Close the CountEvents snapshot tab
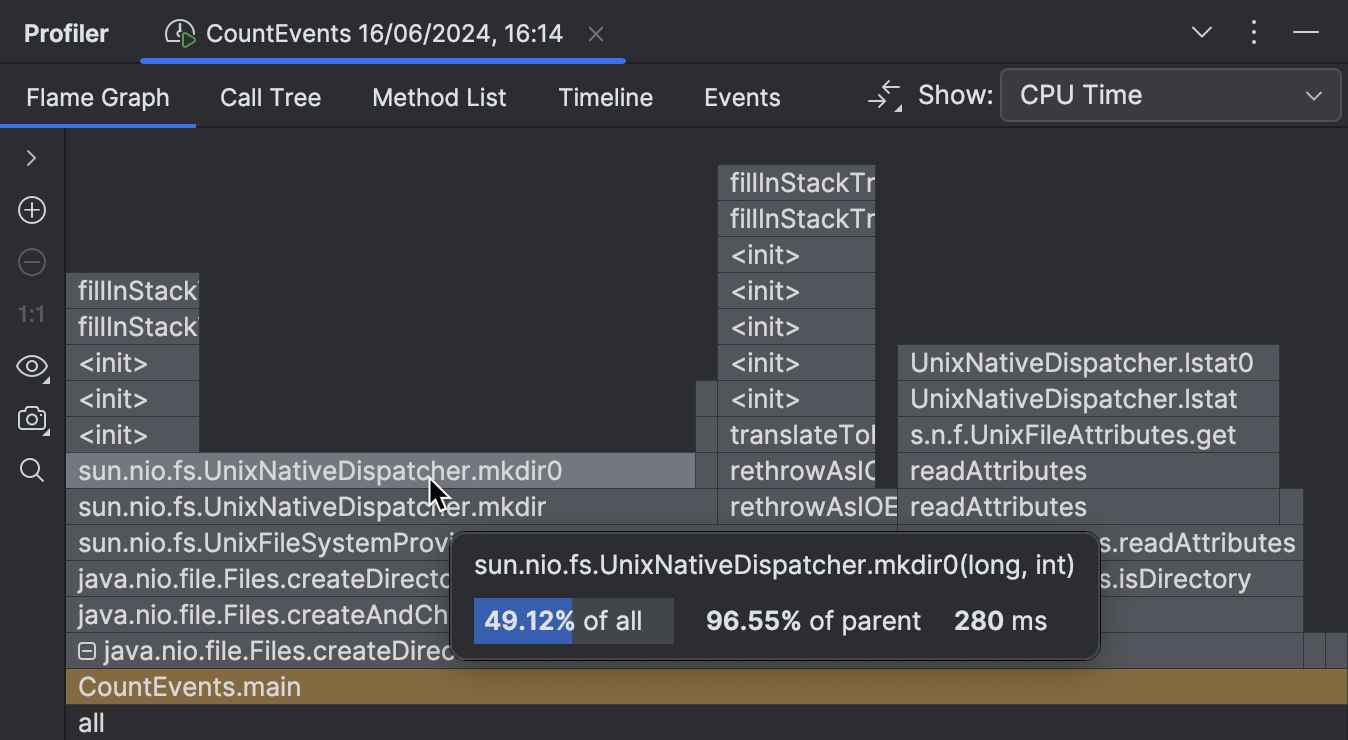 [596, 34]
